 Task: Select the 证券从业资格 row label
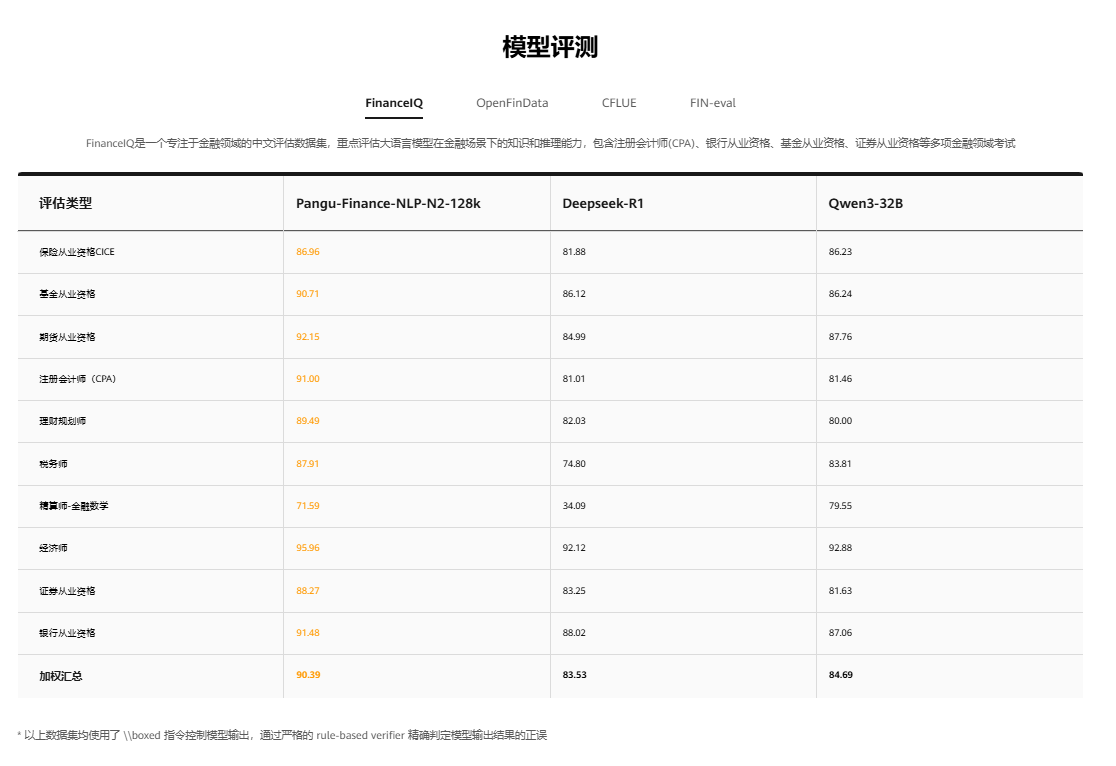(x=67, y=591)
